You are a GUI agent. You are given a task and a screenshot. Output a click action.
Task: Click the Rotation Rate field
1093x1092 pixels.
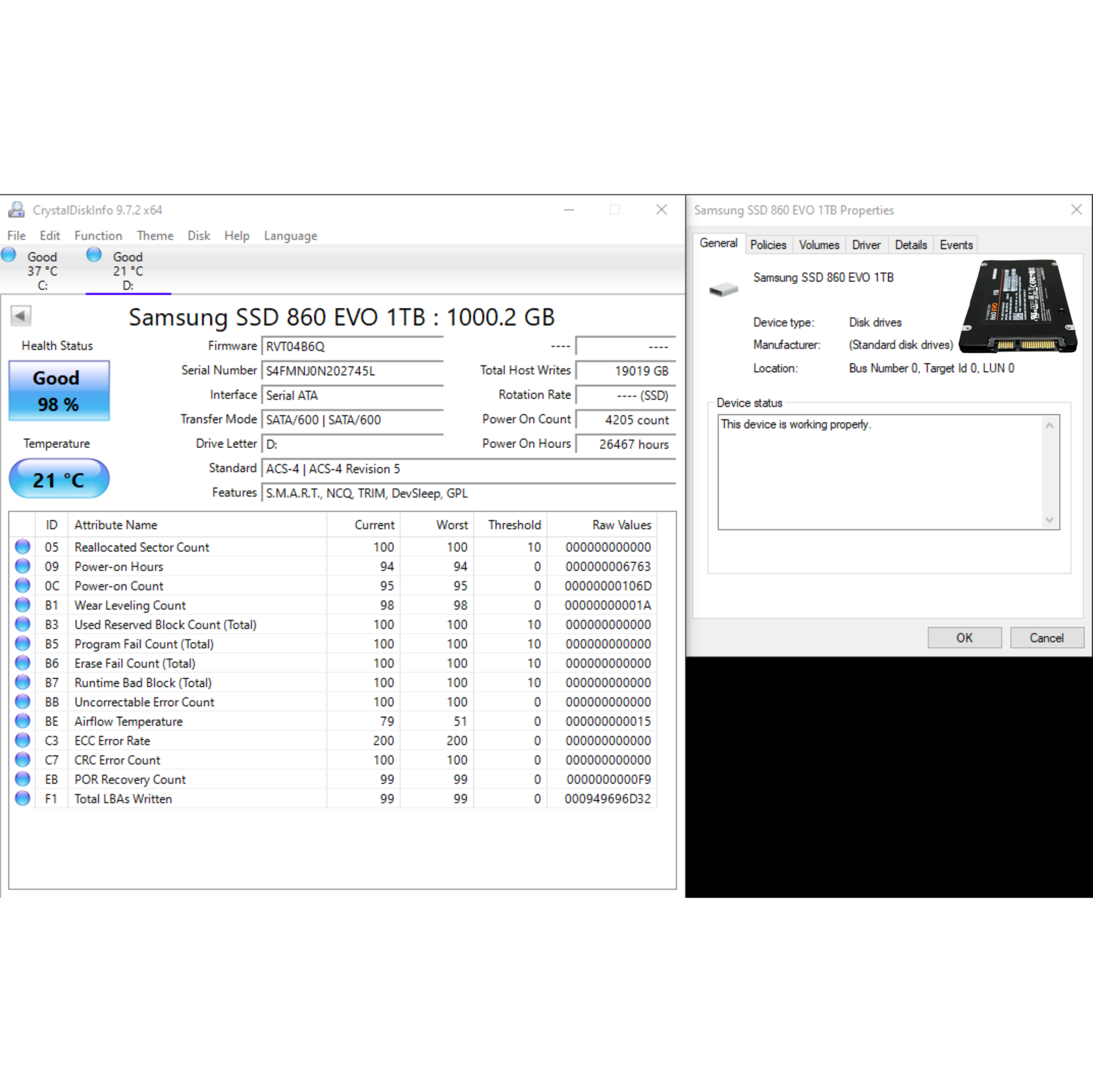[626, 395]
